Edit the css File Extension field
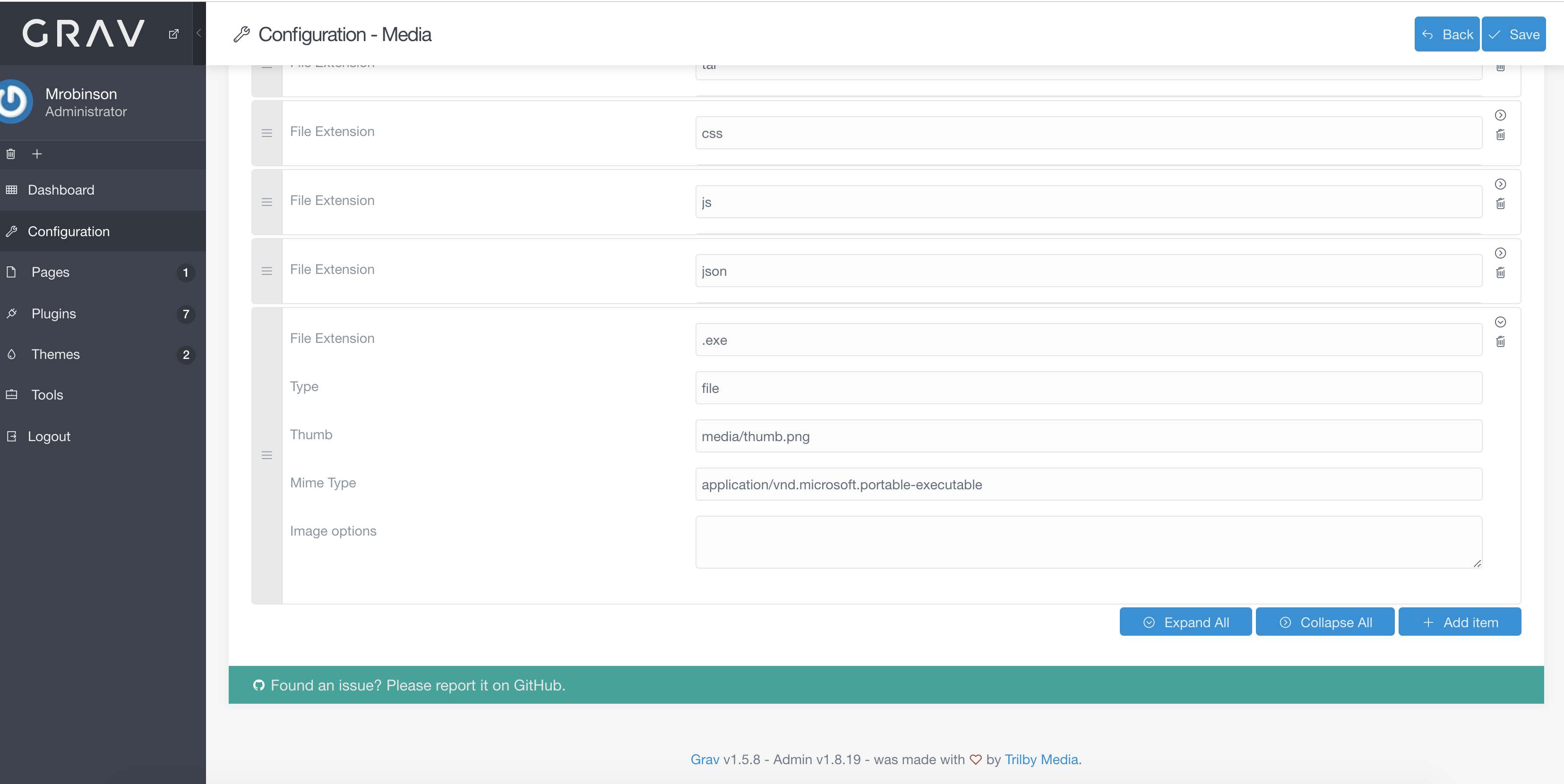Image resolution: width=1564 pixels, height=784 pixels. point(1088,133)
